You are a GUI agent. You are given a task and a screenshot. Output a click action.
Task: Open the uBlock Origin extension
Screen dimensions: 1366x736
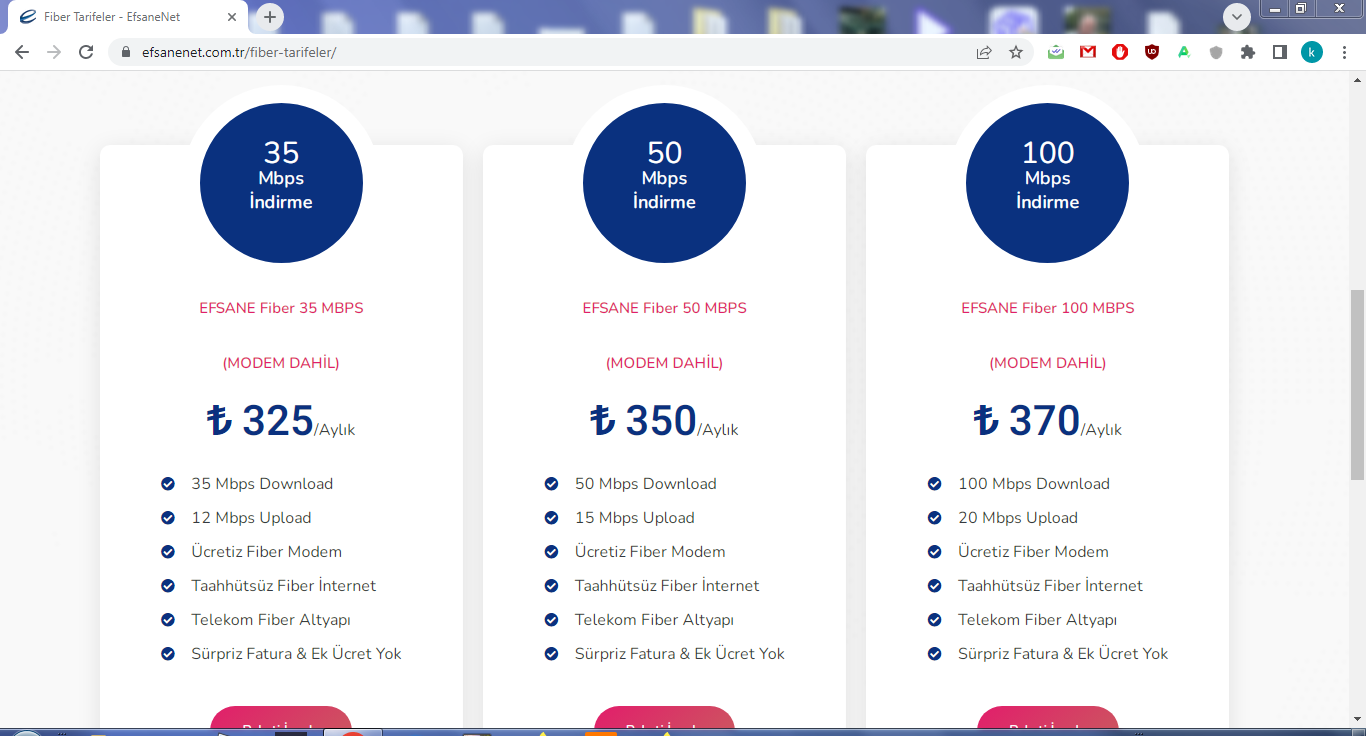(x=1152, y=52)
